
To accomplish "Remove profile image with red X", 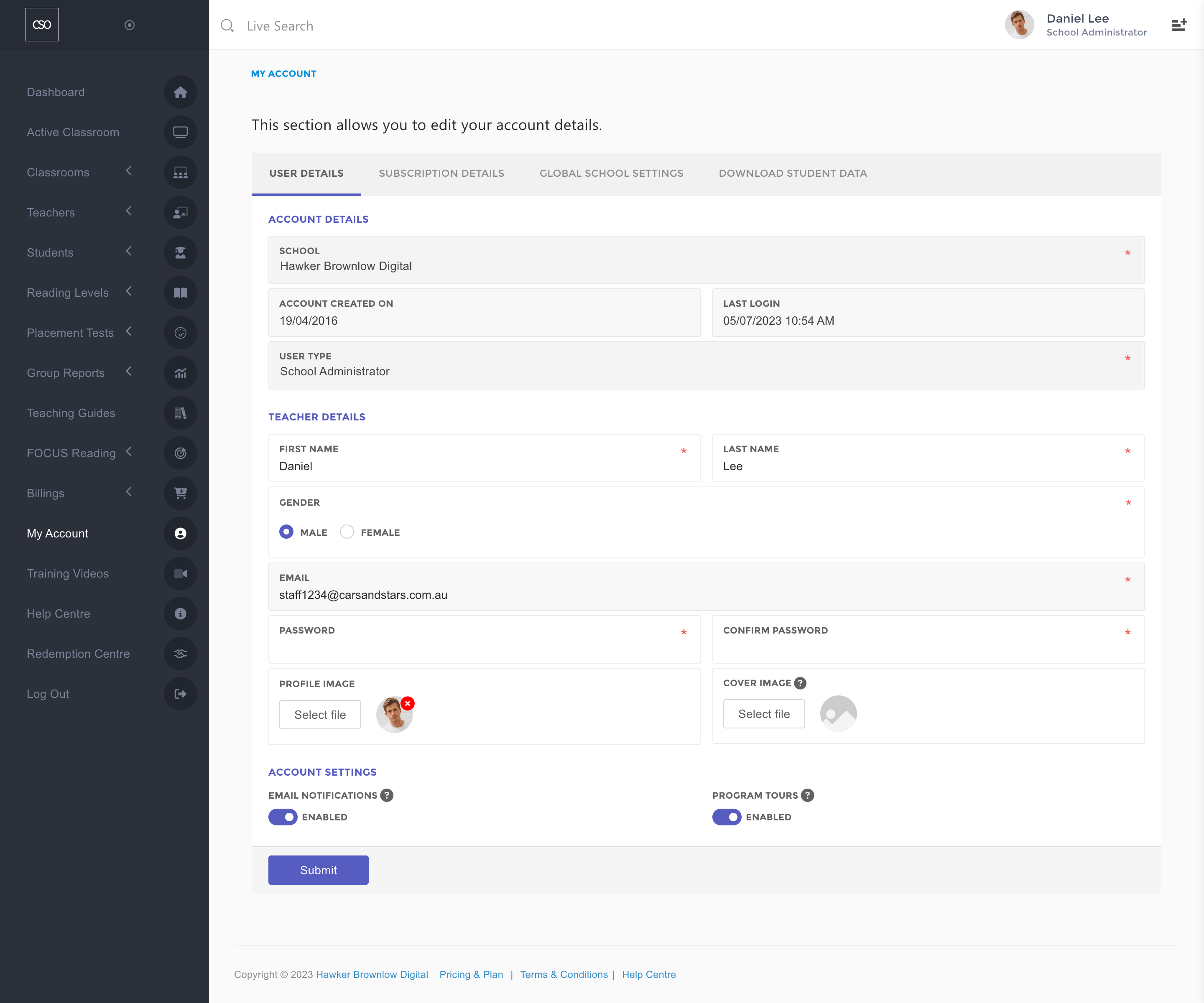I will 408,703.
